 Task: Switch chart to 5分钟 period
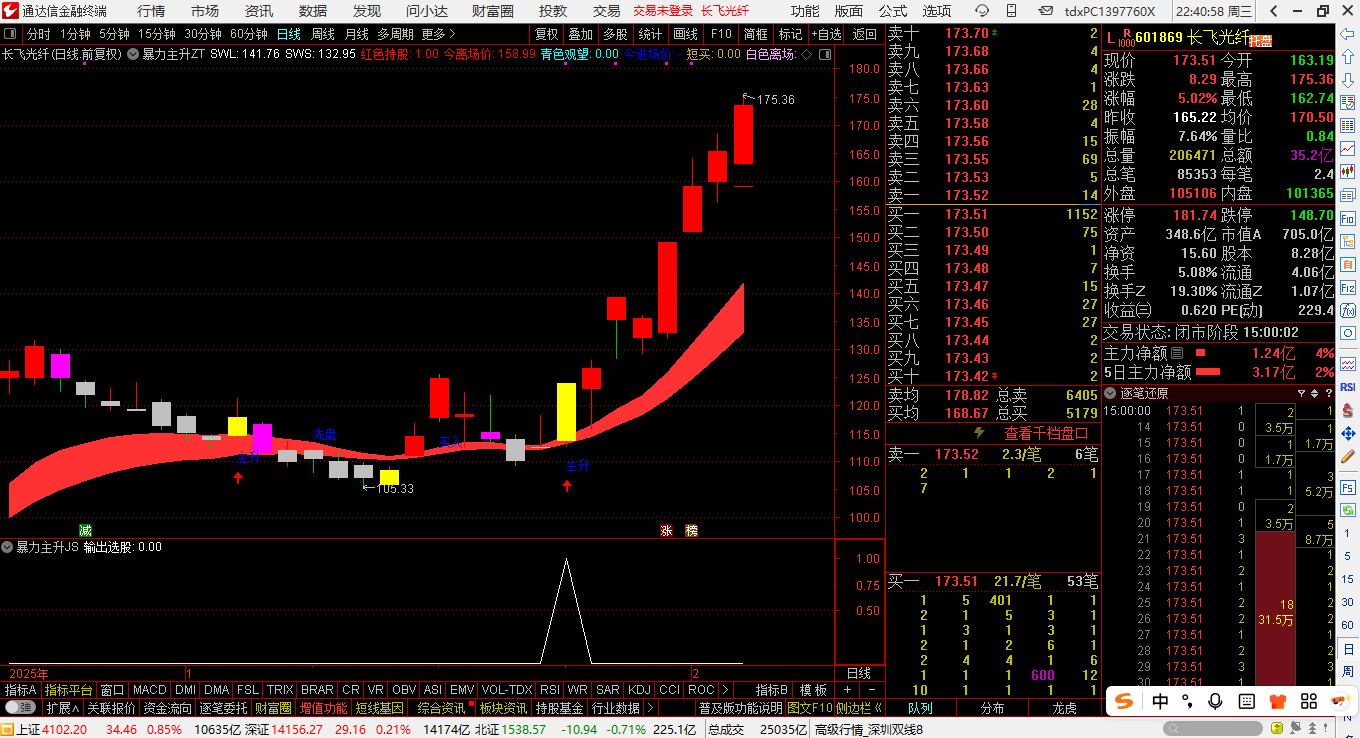[x=114, y=34]
